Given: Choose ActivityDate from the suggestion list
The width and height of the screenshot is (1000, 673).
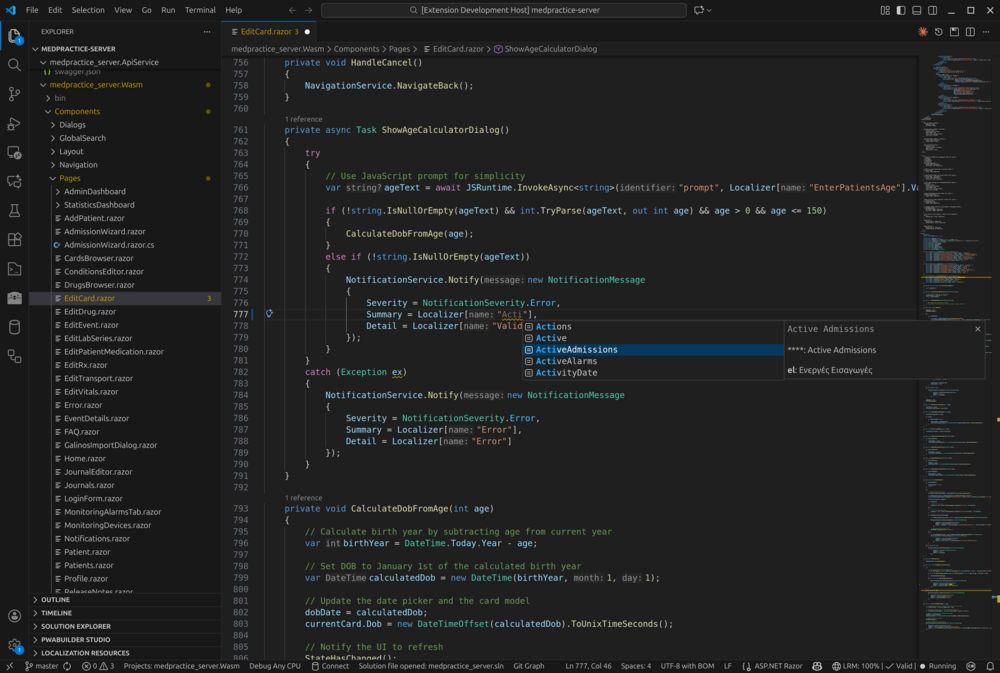Looking at the screenshot, I should click(x=566, y=373).
